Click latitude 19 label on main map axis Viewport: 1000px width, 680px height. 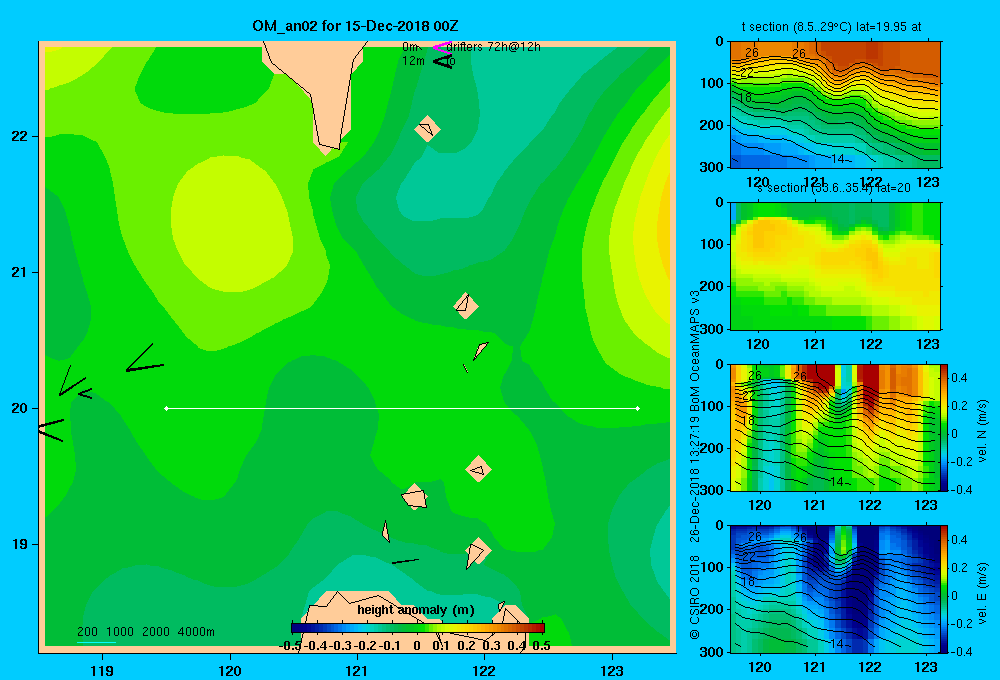tap(19, 544)
